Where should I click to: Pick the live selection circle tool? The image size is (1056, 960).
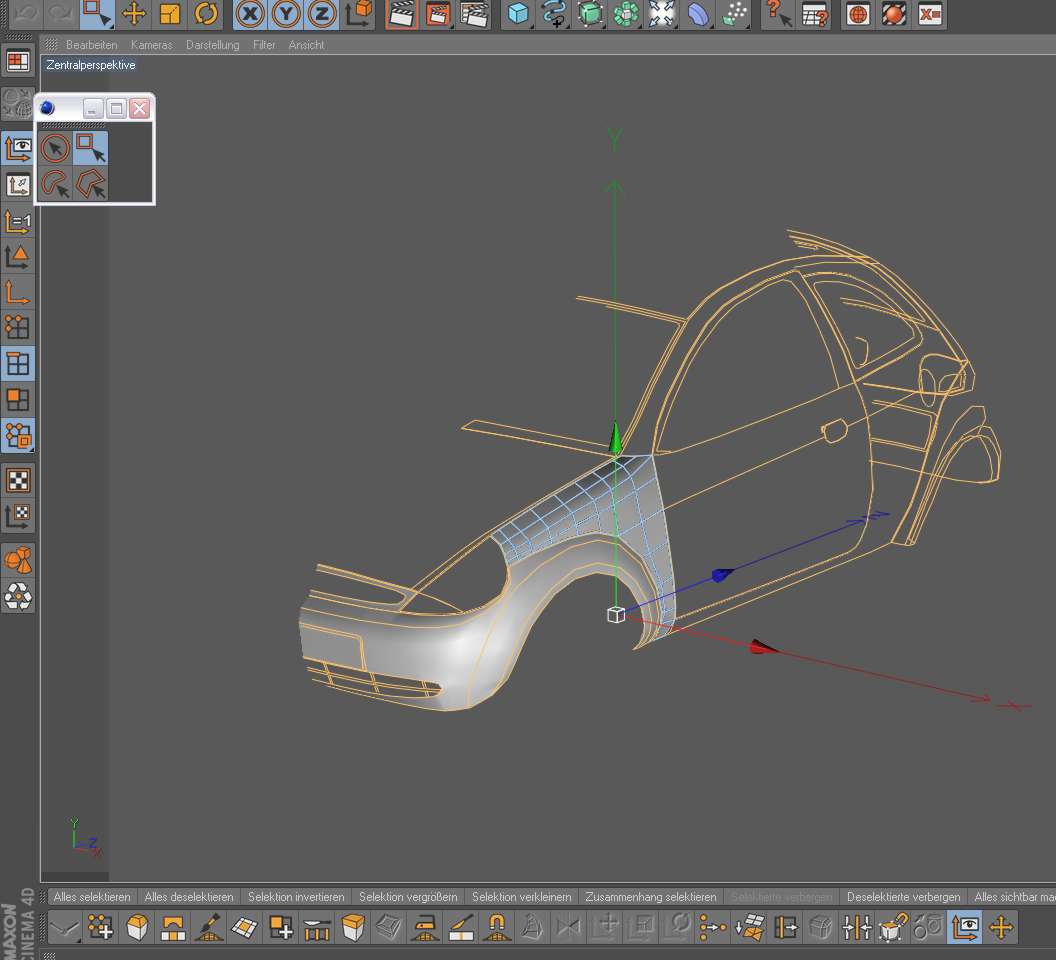[56, 149]
